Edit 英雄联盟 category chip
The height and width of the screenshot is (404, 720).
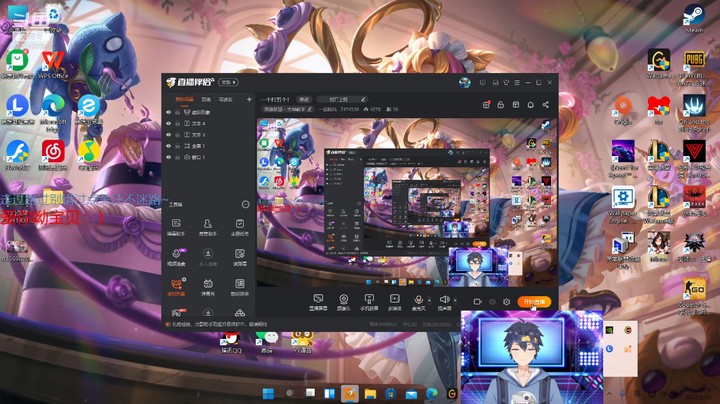pos(287,109)
